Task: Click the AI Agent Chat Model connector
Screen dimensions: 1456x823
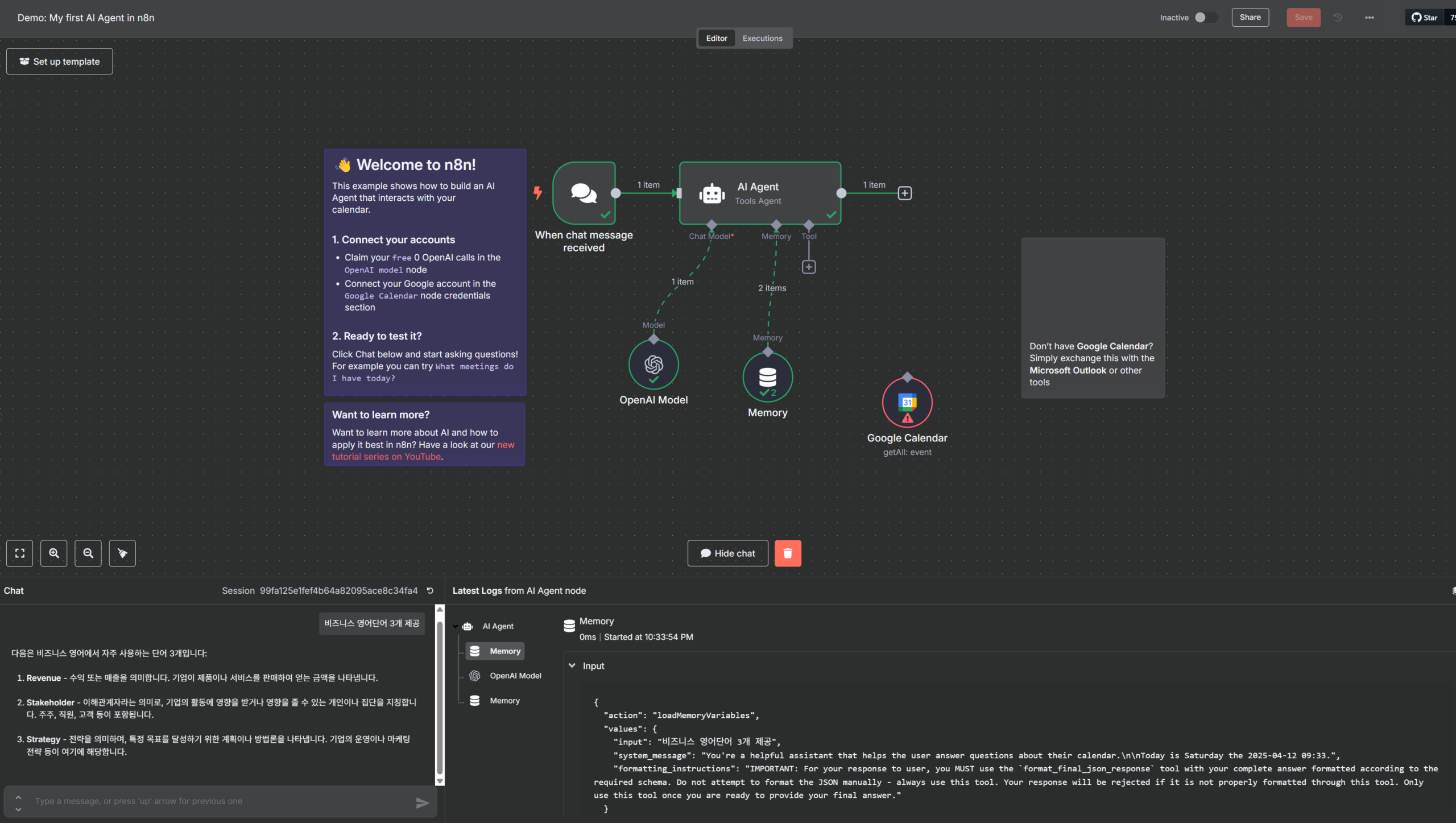Action: [712, 225]
